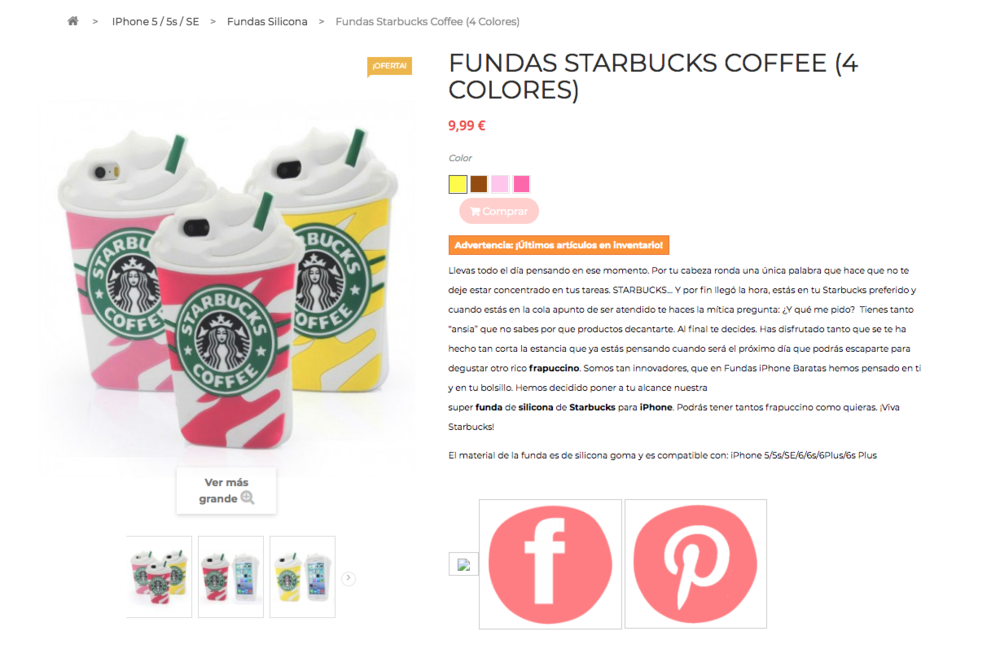View the three-cups thumbnail
This screenshot has height=671, width=1000.
click(159, 577)
